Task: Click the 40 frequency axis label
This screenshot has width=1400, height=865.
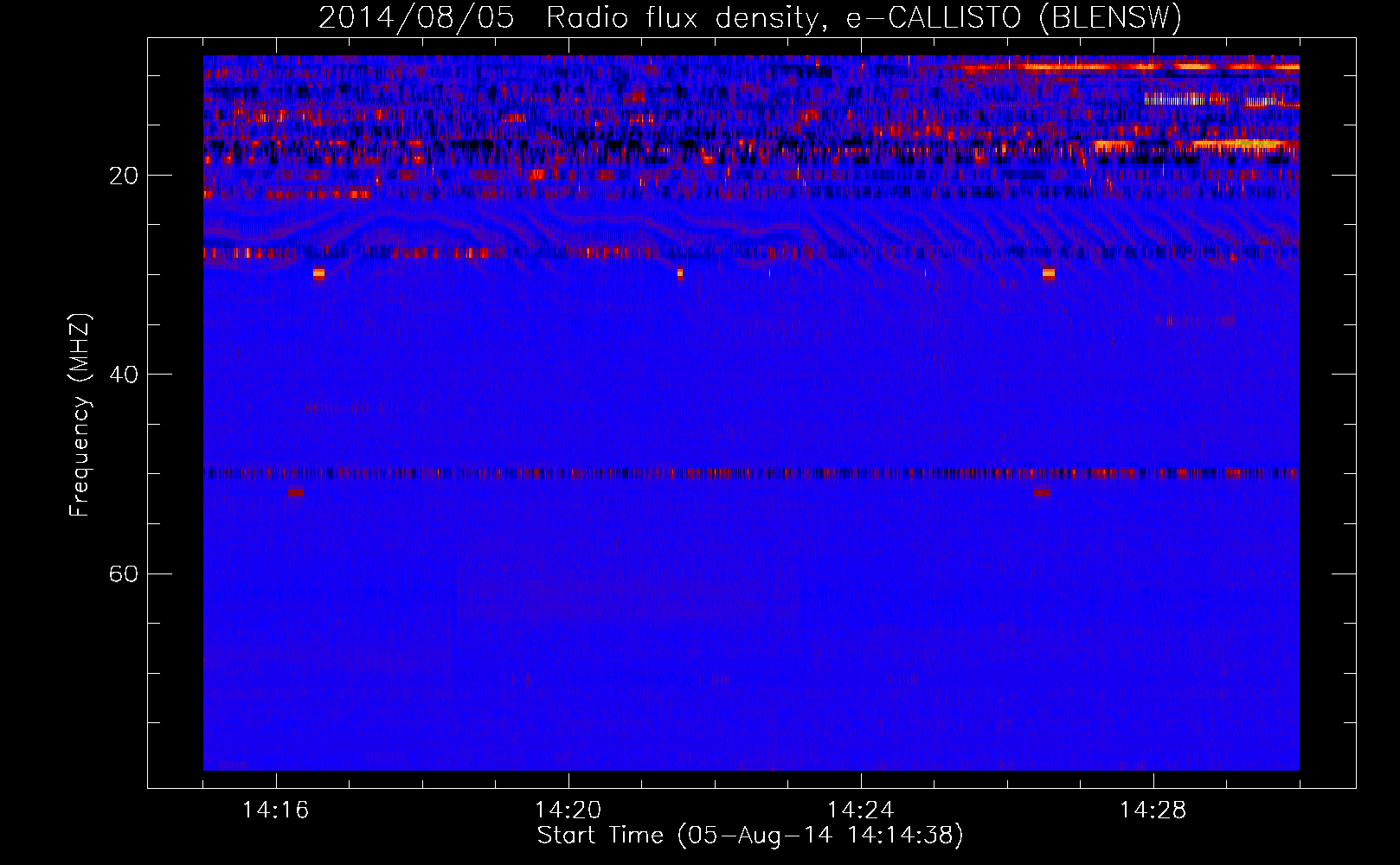Action: (x=123, y=375)
